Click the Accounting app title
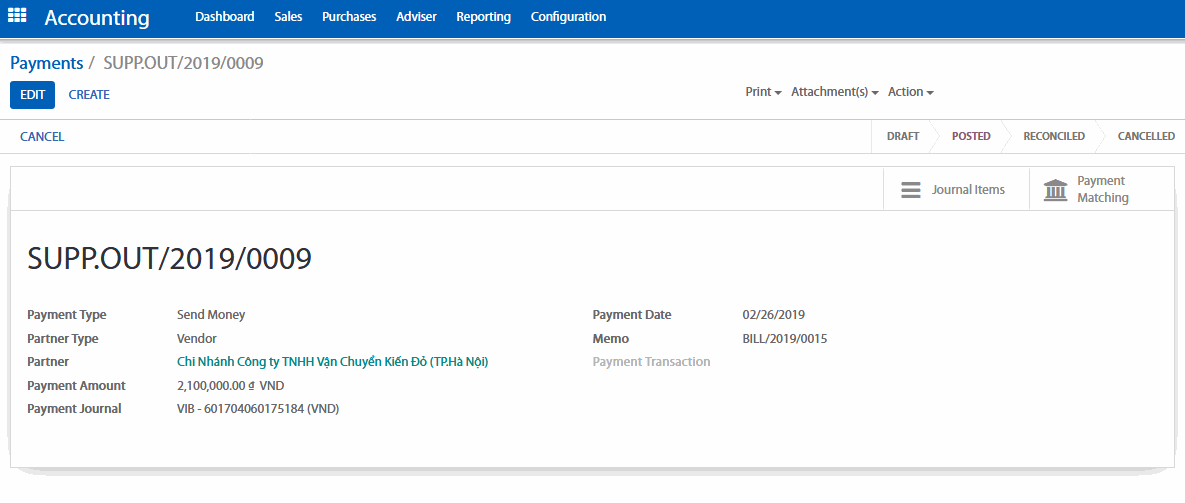 point(97,18)
